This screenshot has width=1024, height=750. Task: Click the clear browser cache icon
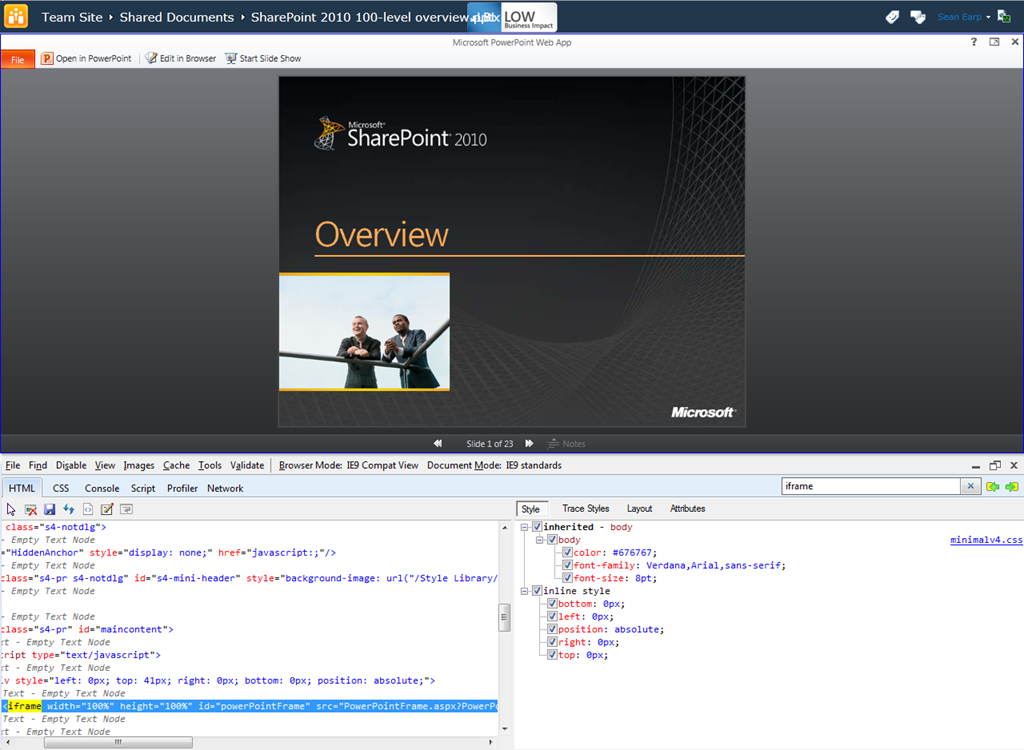click(30, 509)
